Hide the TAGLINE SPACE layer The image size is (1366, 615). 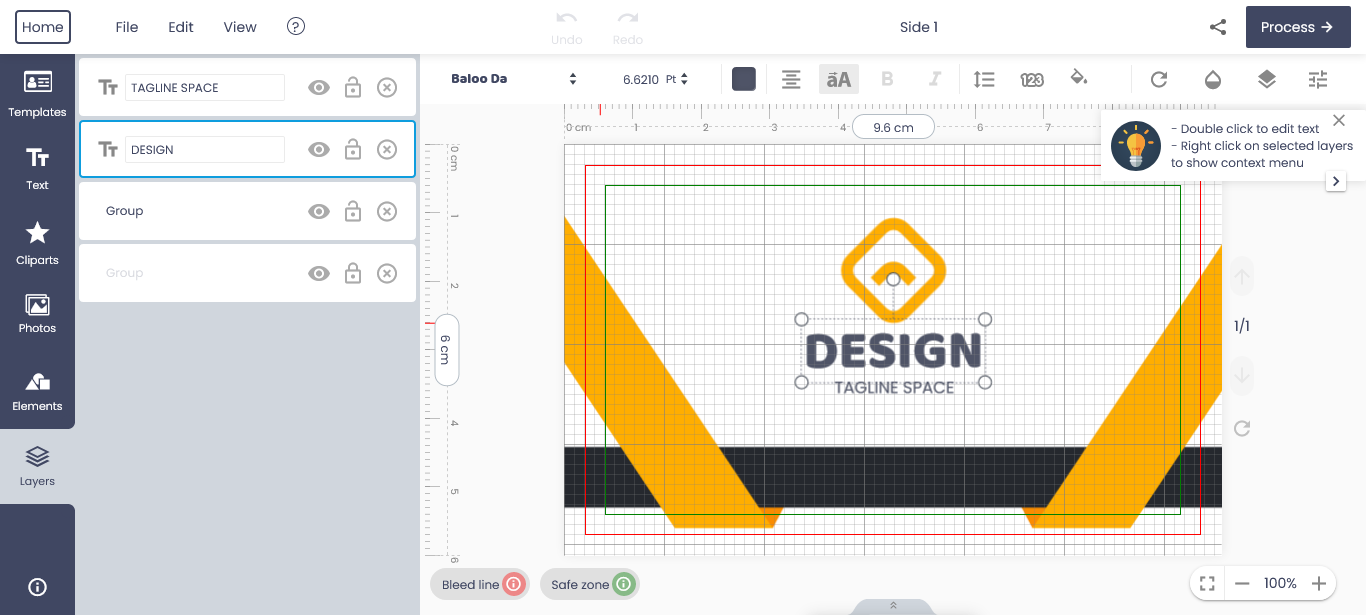tap(319, 88)
